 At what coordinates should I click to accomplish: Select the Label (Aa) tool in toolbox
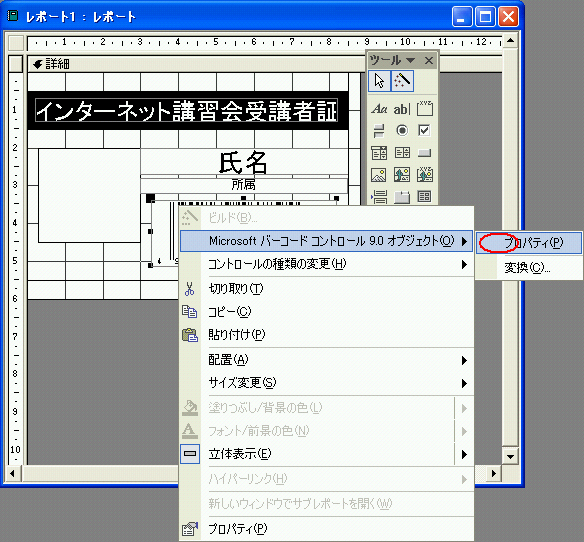(379, 109)
